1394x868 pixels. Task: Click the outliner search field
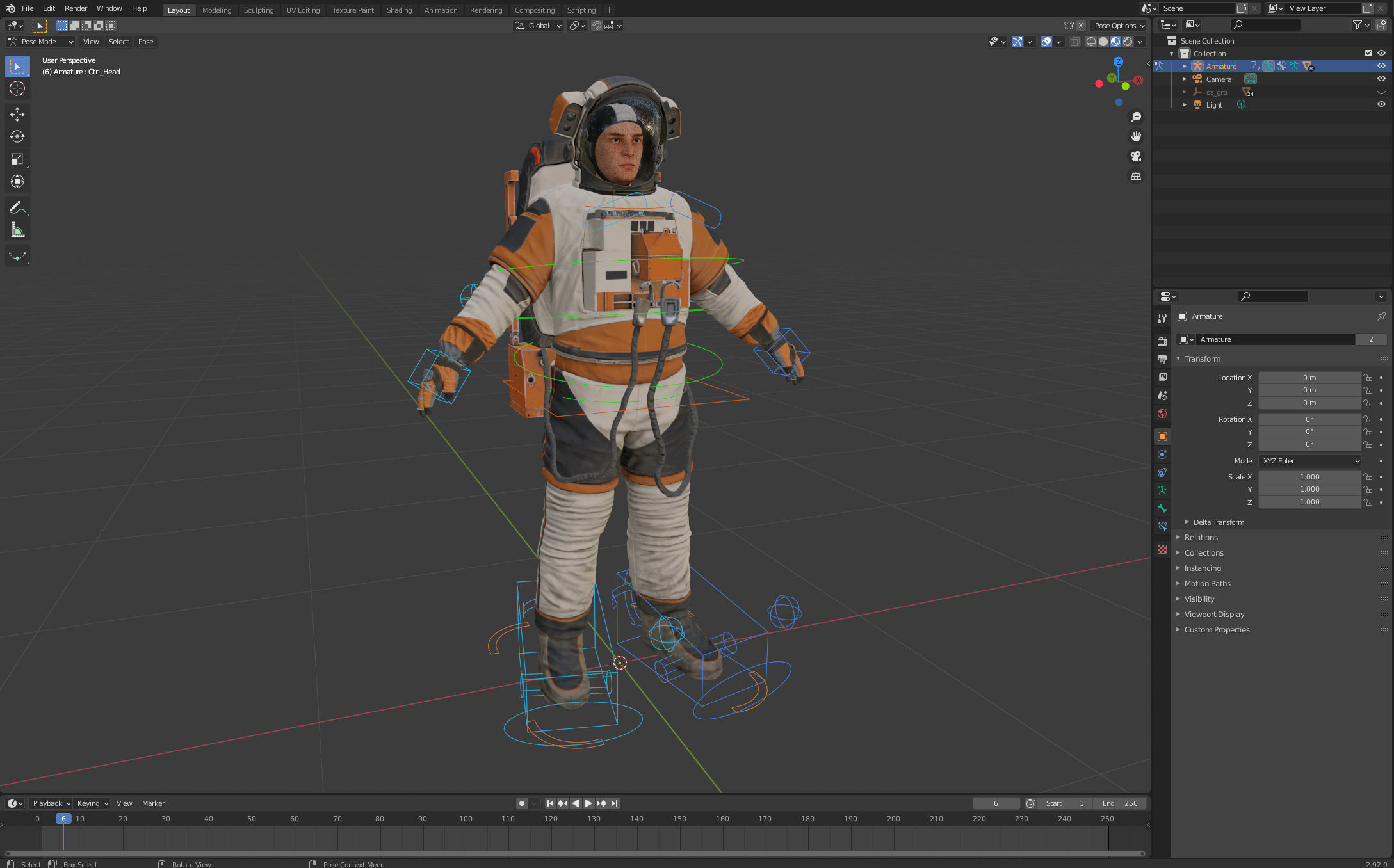click(x=1266, y=25)
